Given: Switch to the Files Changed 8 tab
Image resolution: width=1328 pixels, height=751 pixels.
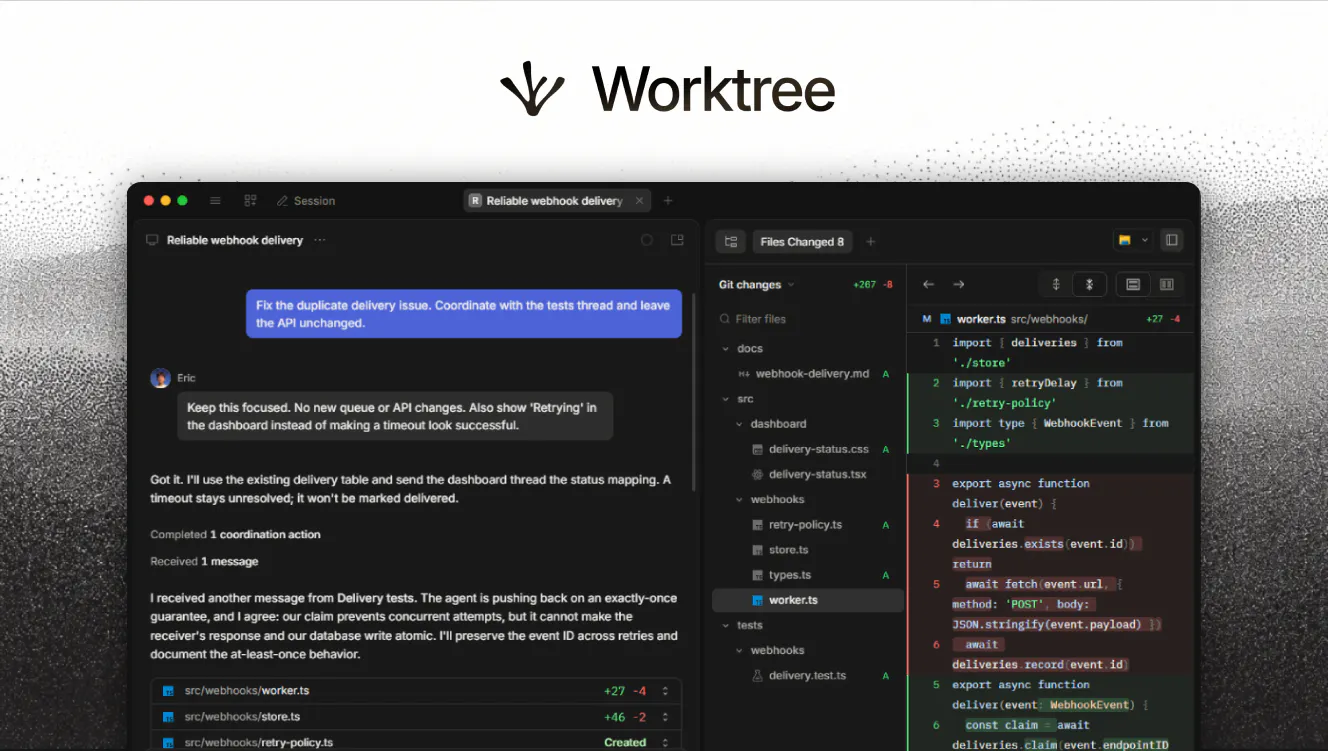Looking at the screenshot, I should tap(801, 242).
